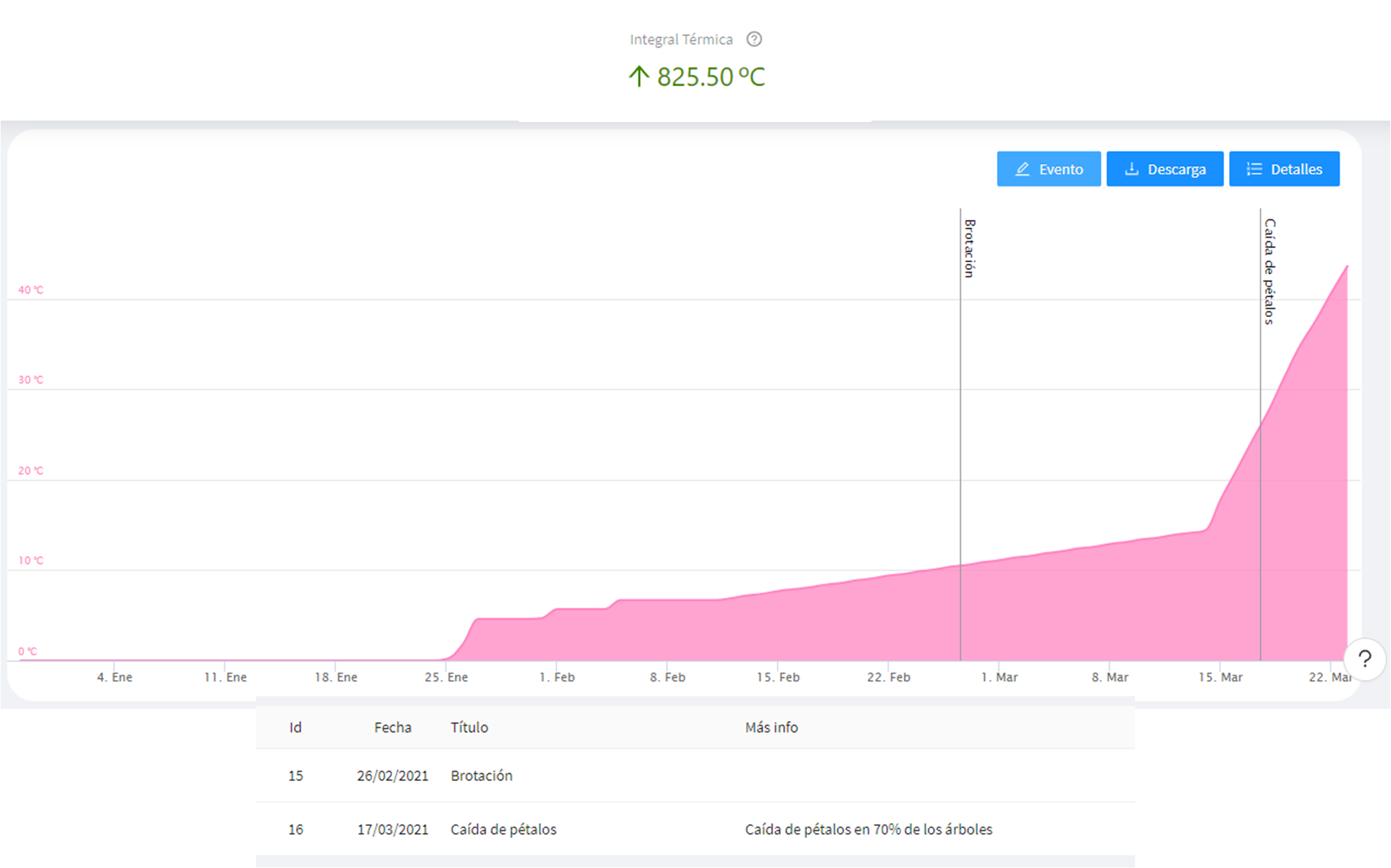
Task: Click the Id column header
Action: click(295, 728)
